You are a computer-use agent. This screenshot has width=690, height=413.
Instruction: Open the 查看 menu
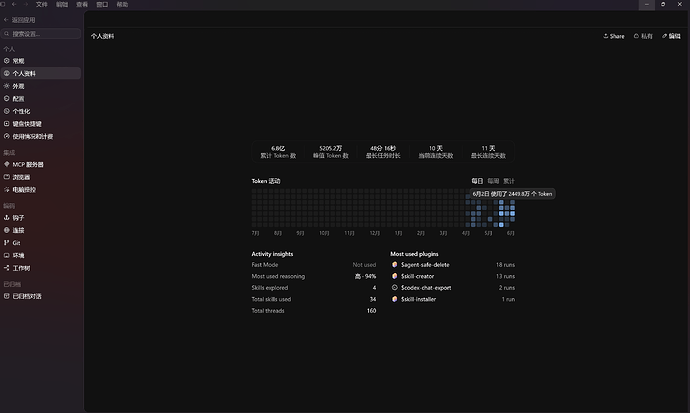tap(82, 4)
